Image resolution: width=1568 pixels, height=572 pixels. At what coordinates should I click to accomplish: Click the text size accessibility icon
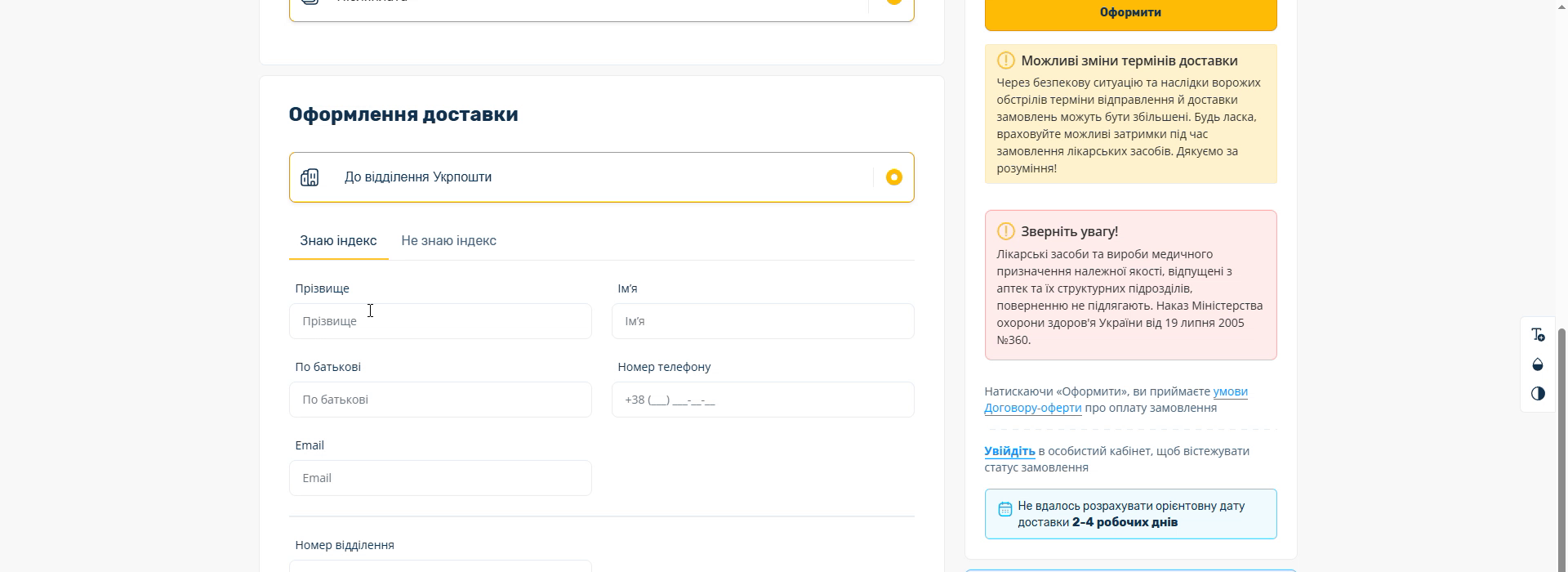[x=1538, y=335]
